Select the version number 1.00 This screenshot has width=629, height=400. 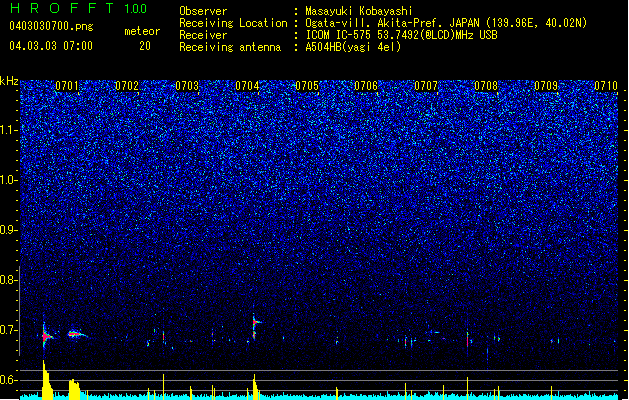(136, 8)
